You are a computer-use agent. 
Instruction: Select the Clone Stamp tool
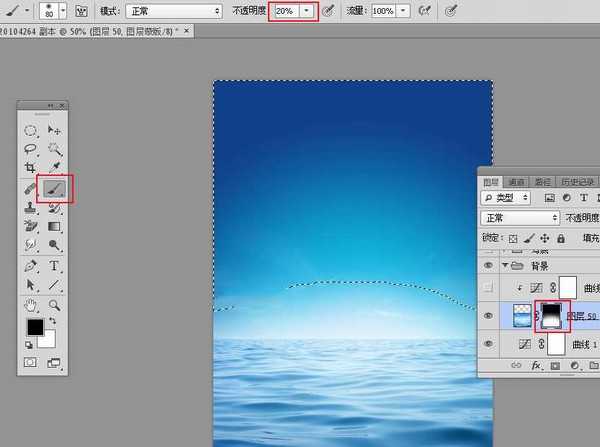tap(31, 207)
